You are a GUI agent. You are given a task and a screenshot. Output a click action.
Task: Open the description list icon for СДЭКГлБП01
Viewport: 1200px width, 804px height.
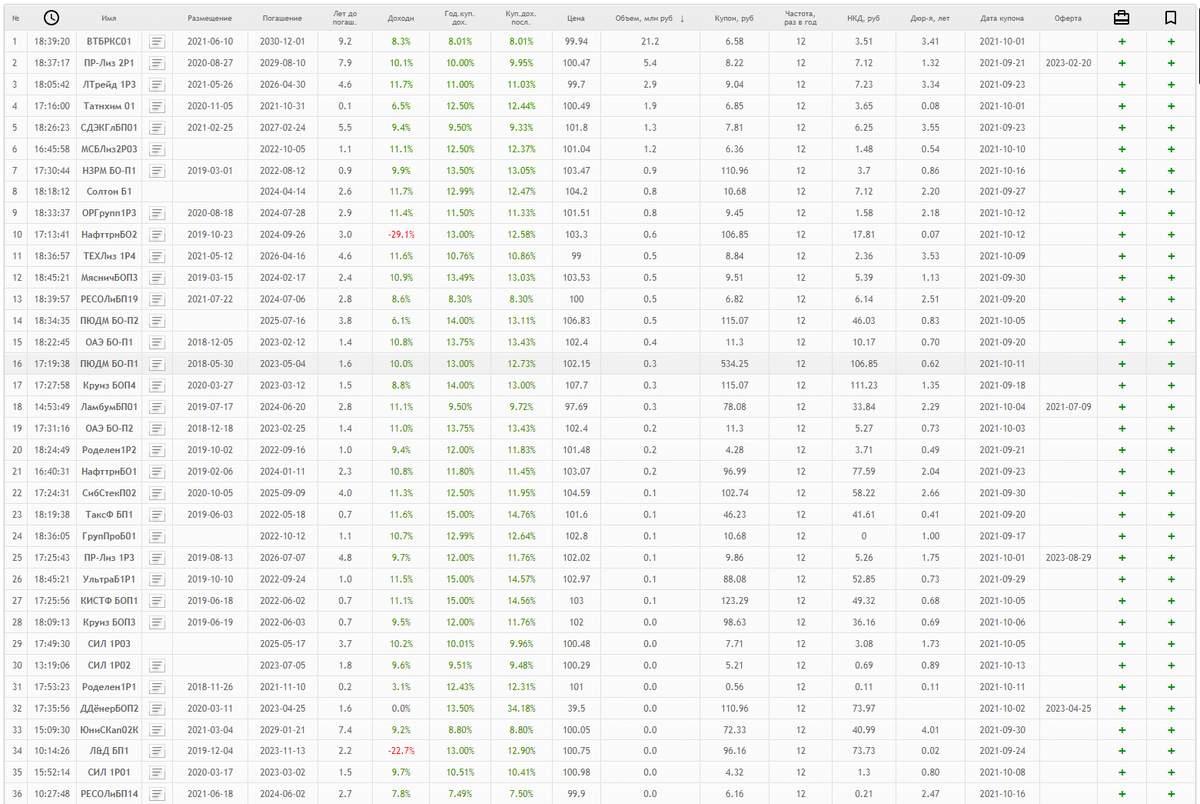tap(157, 127)
